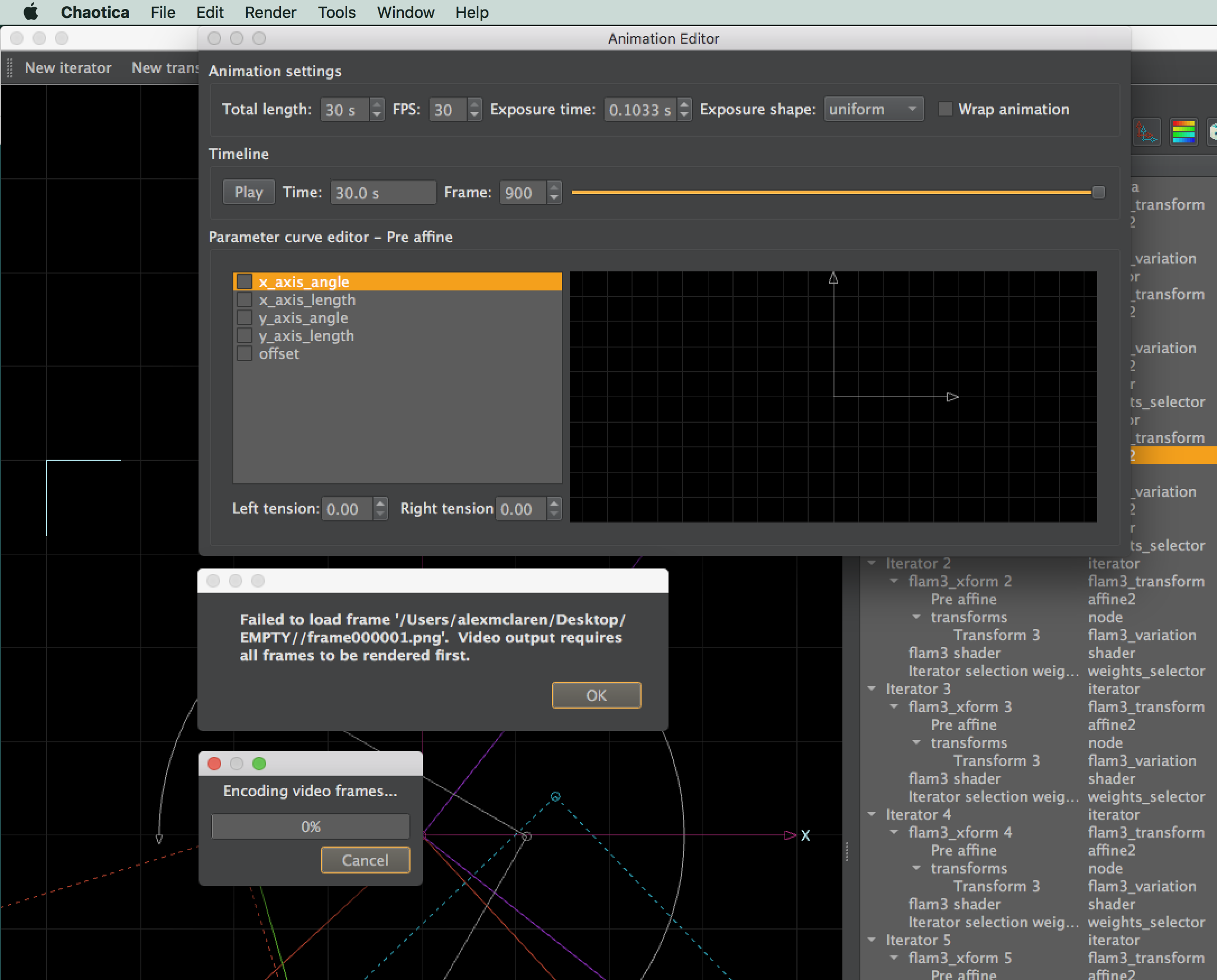Enable the Wrap animation checkbox

[946, 109]
